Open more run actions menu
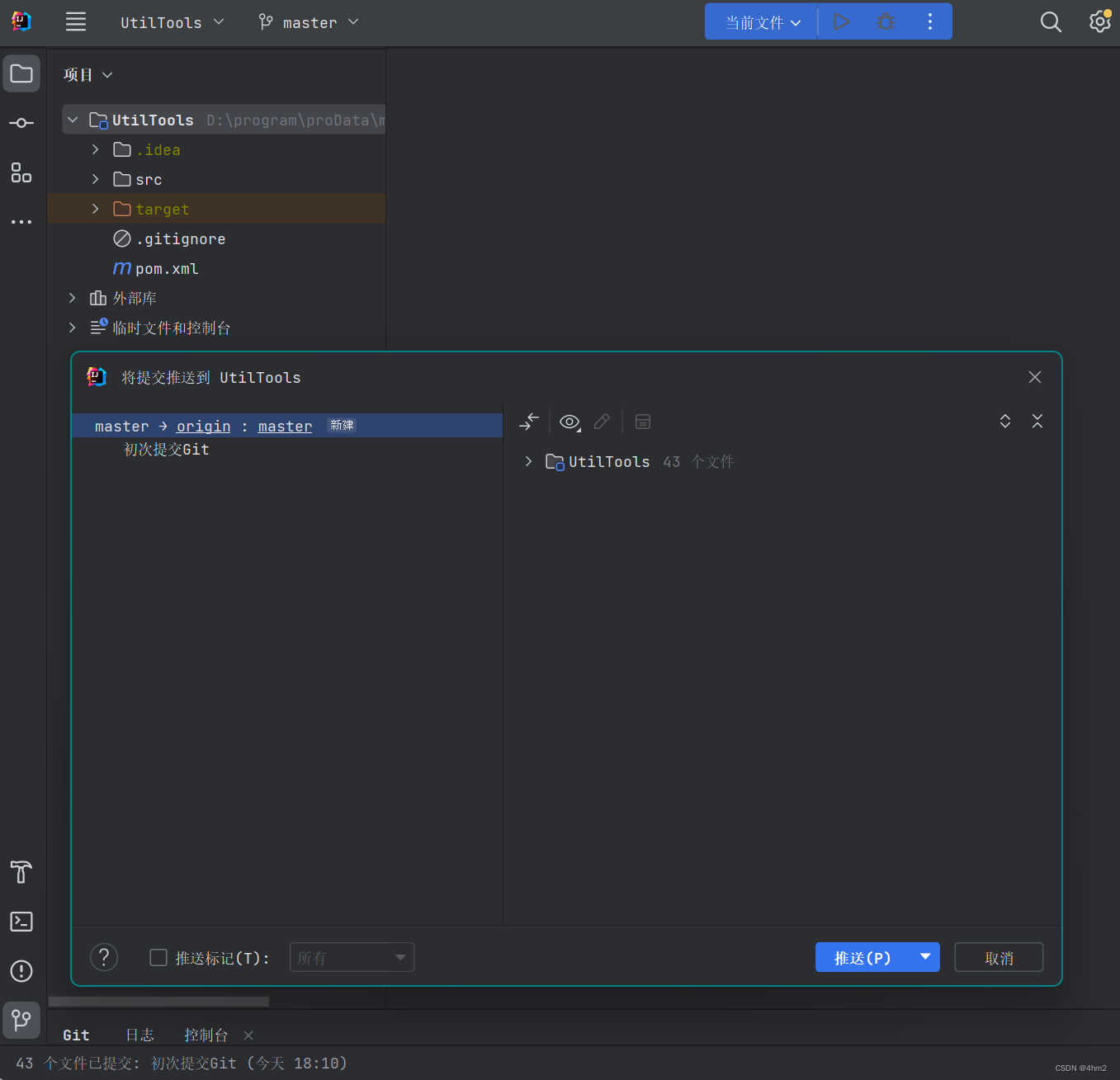 click(x=930, y=21)
